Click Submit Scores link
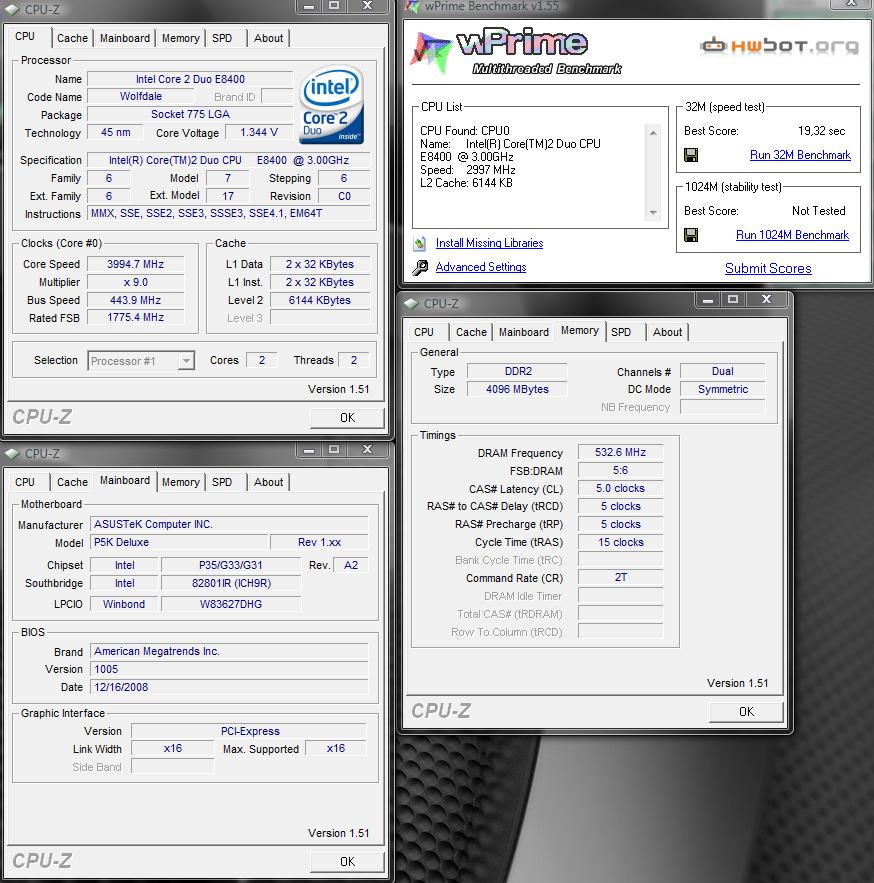The height and width of the screenshot is (883, 874). point(768,269)
